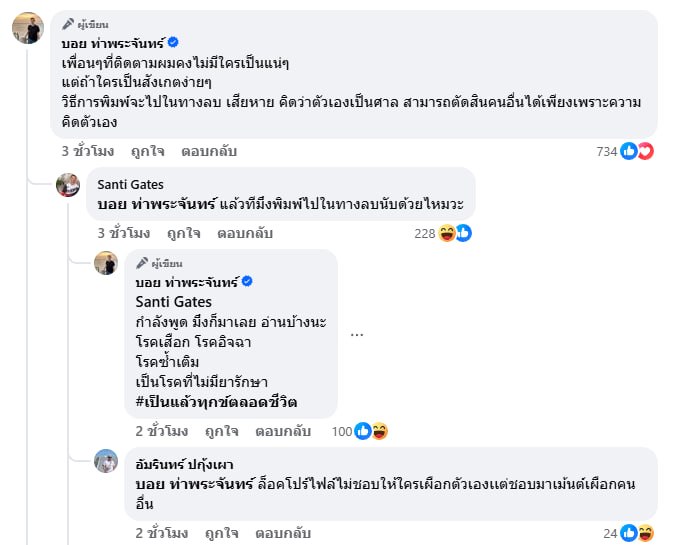Click the top commenter's profile picture
The image size is (682, 545).
pyautogui.click(x=28, y=30)
